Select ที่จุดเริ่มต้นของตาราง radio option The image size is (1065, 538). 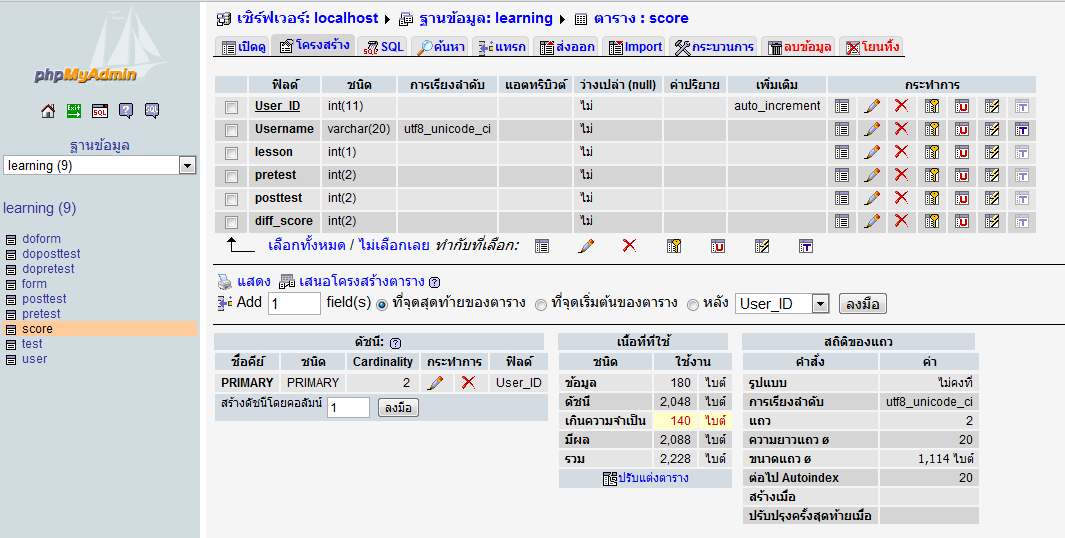(541, 305)
